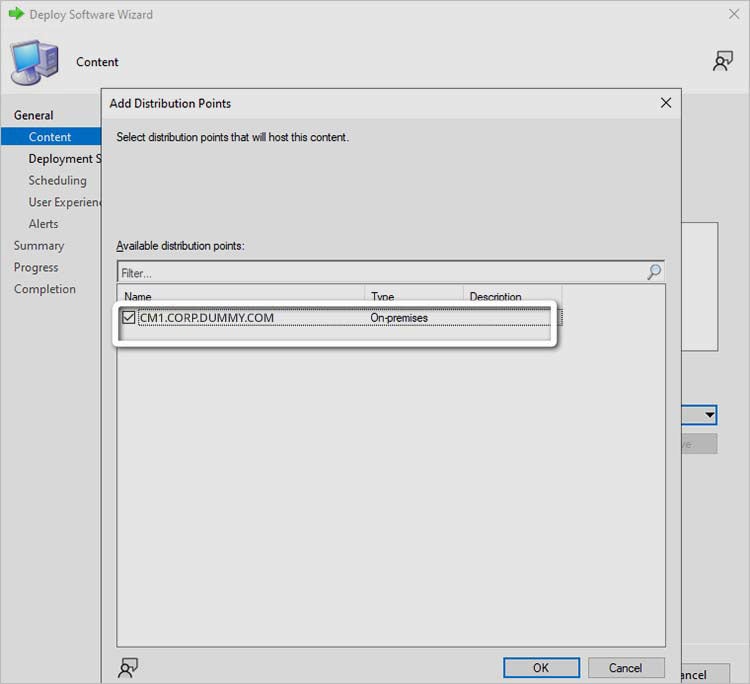
Task: Close the Add Distribution Points dialog
Action: pos(666,103)
